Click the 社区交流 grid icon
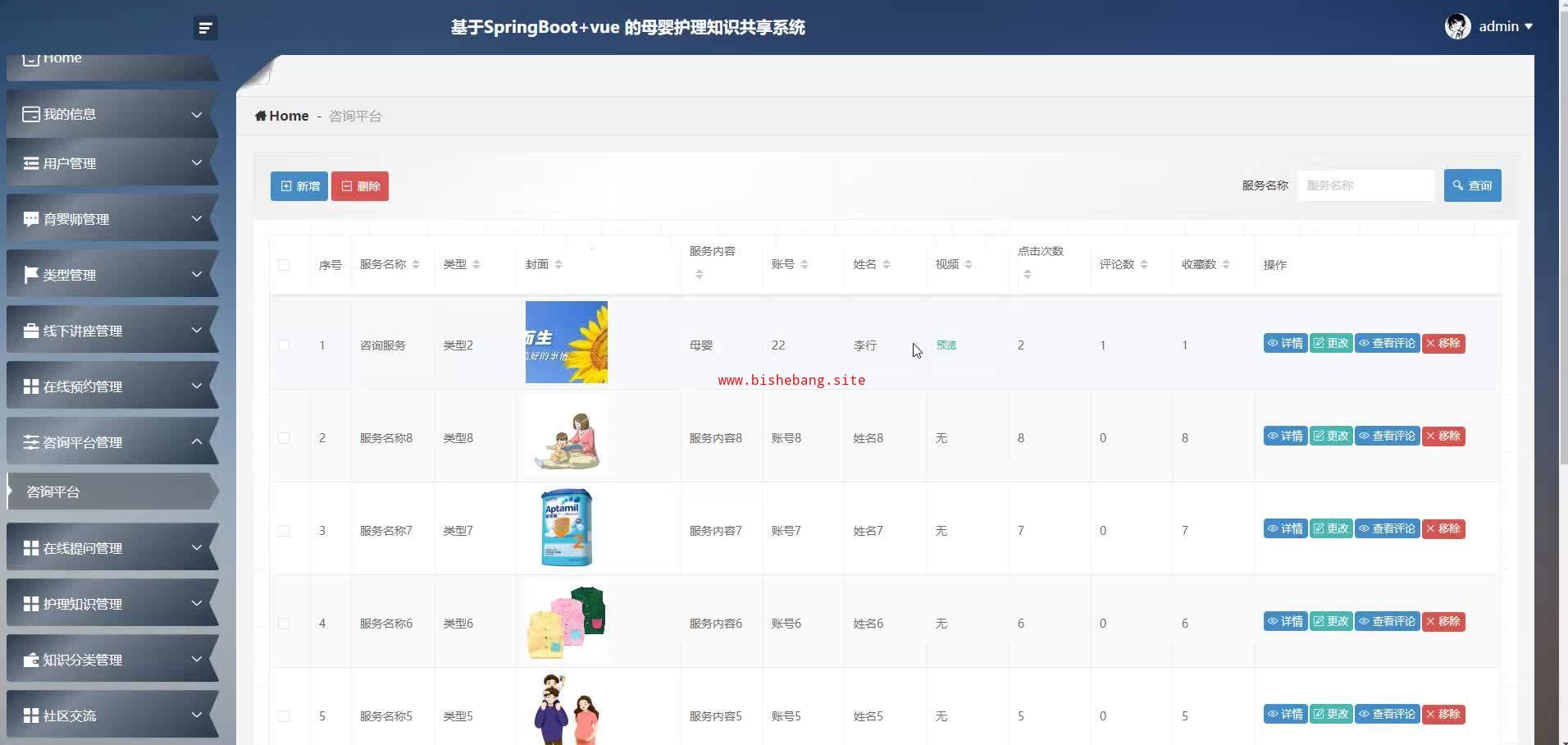The width and height of the screenshot is (1568, 745). point(31,715)
